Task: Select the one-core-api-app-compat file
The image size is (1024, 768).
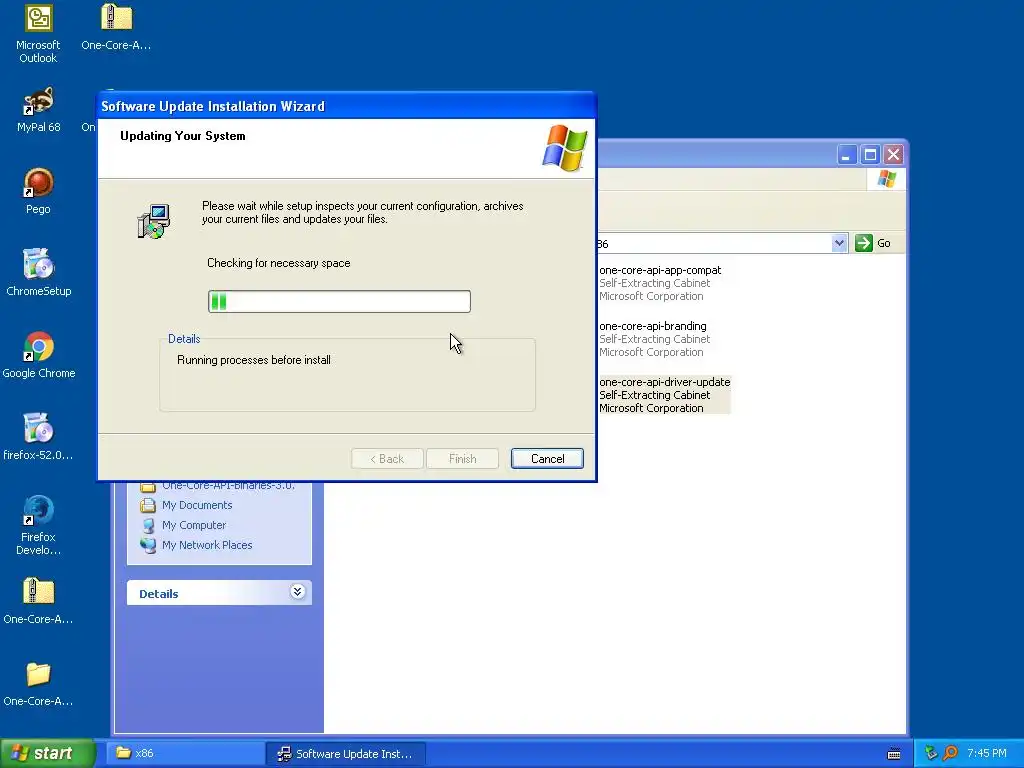Action: click(660, 283)
